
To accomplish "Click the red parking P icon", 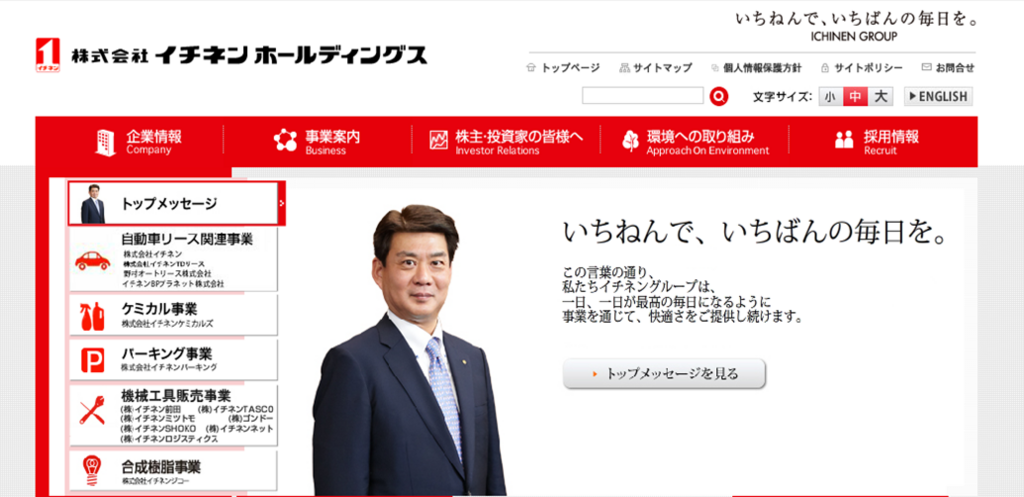I will point(92,360).
